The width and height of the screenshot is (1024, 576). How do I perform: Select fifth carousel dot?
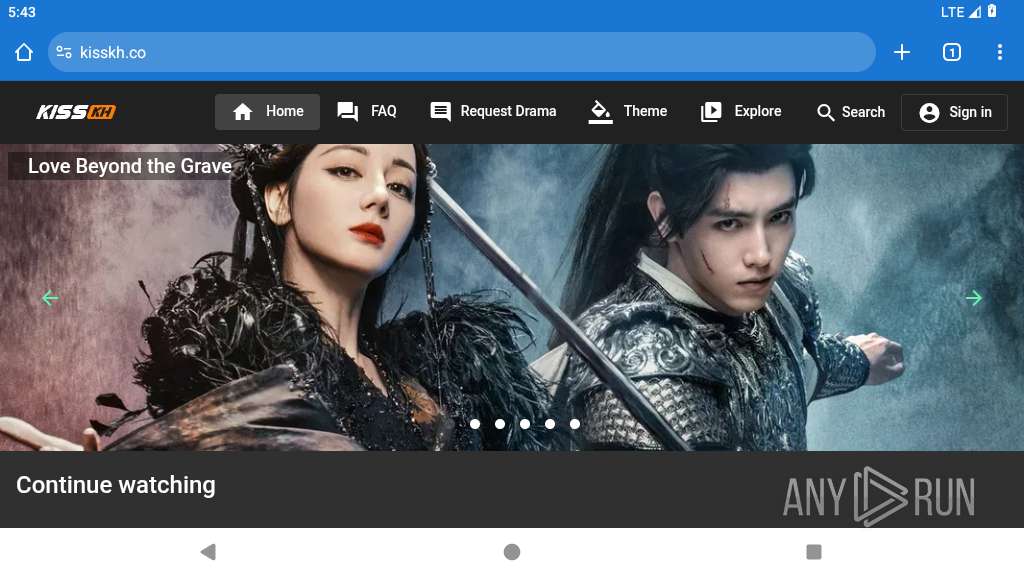[x=575, y=424]
